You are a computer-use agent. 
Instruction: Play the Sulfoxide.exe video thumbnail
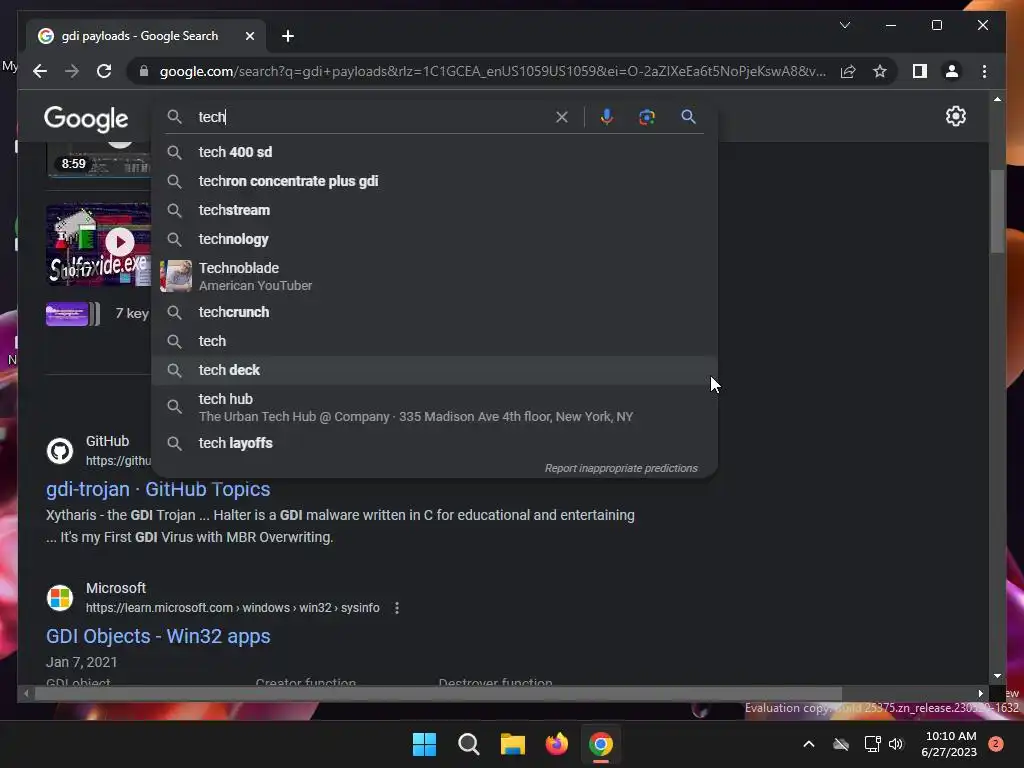tap(99, 244)
